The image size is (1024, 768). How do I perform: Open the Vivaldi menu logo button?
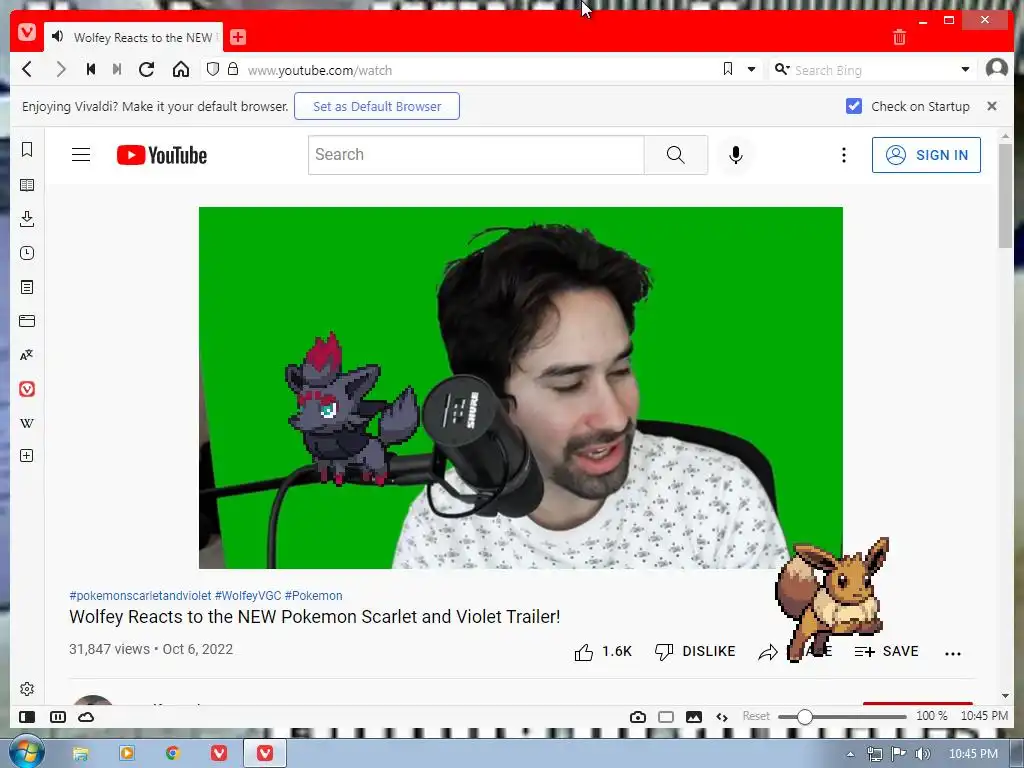coord(27,31)
